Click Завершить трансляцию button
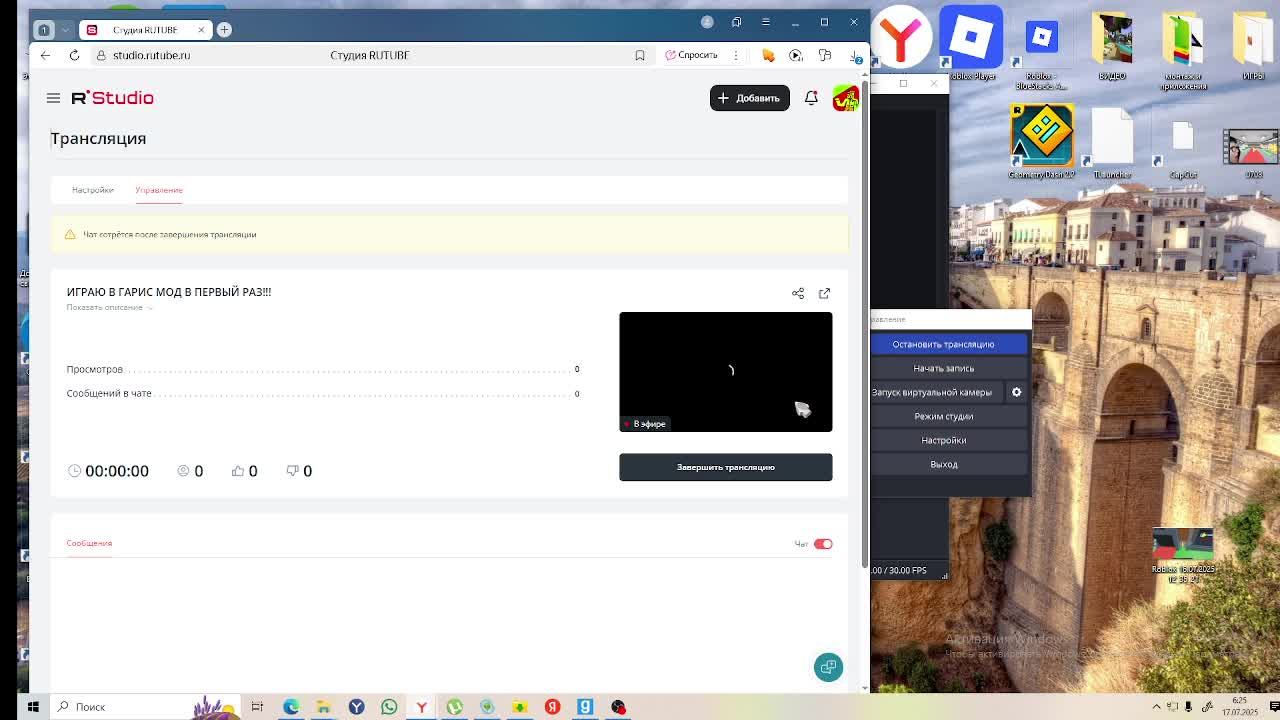Screen dimensions: 1280x720 [x=725, y=467]
